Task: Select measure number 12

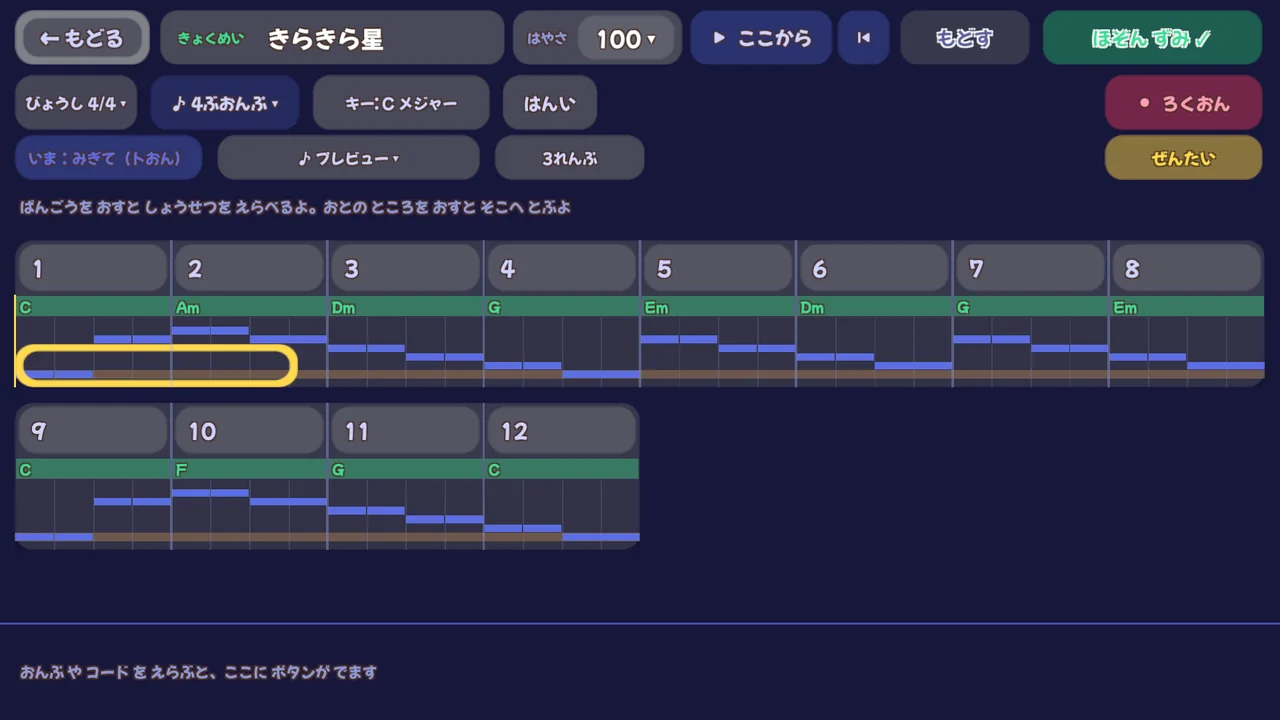Action: point(562,431)
